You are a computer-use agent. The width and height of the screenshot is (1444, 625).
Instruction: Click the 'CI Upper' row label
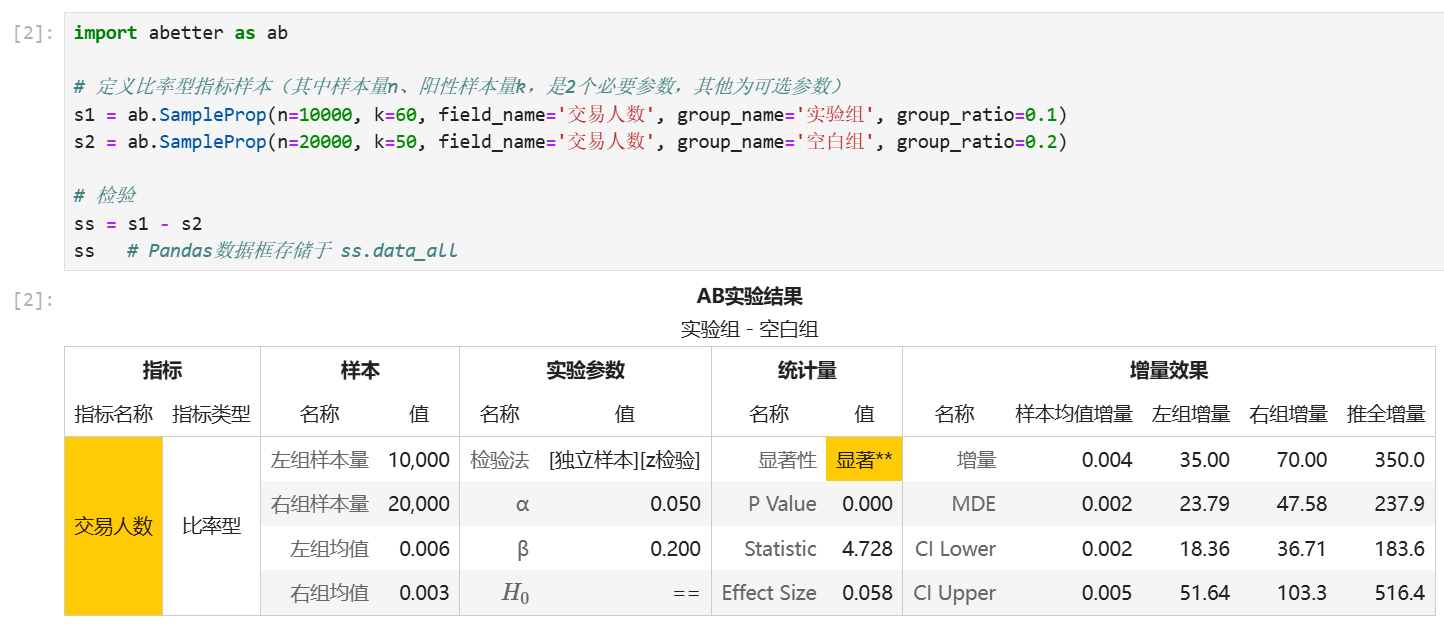pyautogui.click(x=955, y=593)
